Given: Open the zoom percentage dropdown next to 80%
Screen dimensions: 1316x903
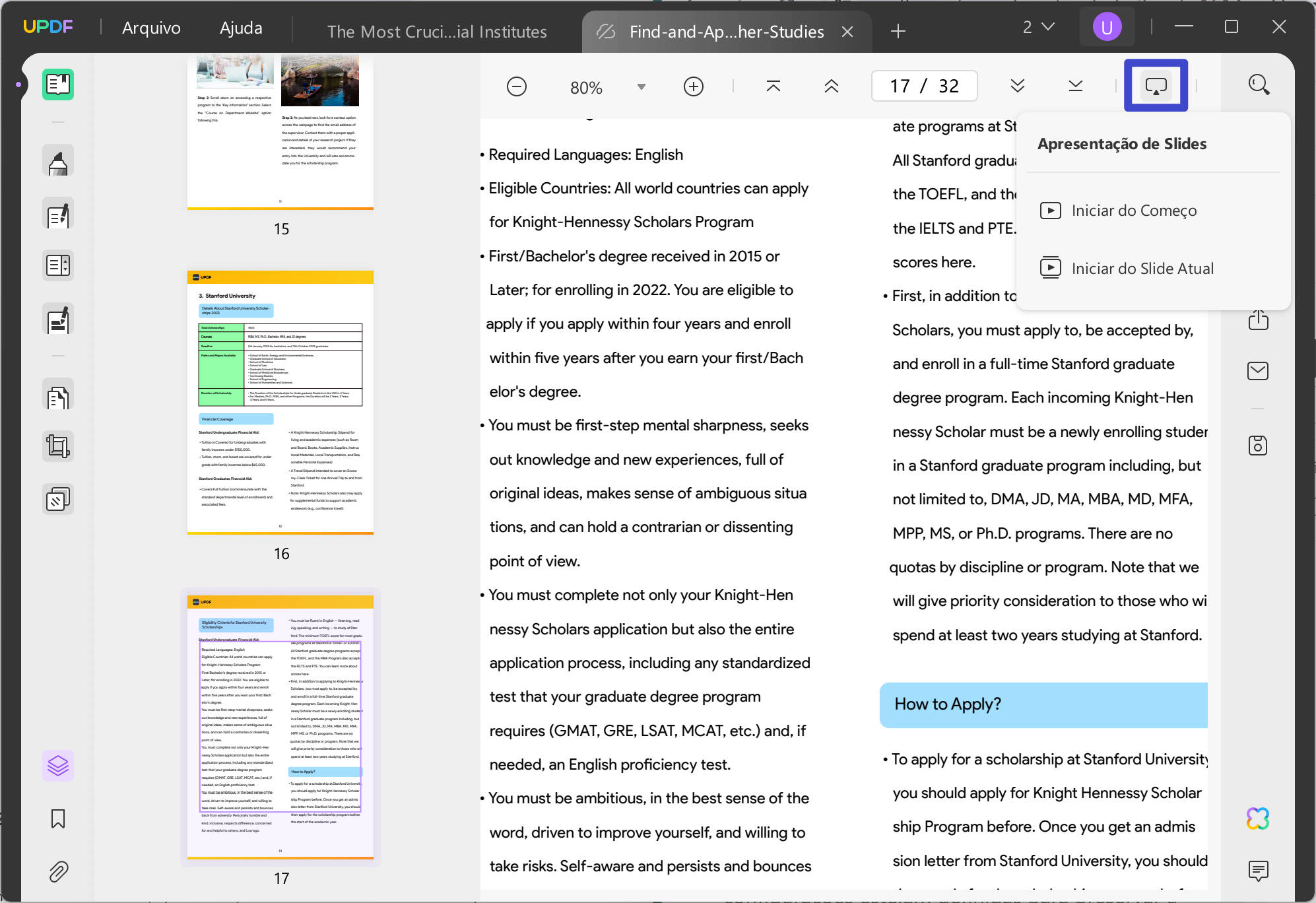Looking at the screenshot, I should pos(640,86).
